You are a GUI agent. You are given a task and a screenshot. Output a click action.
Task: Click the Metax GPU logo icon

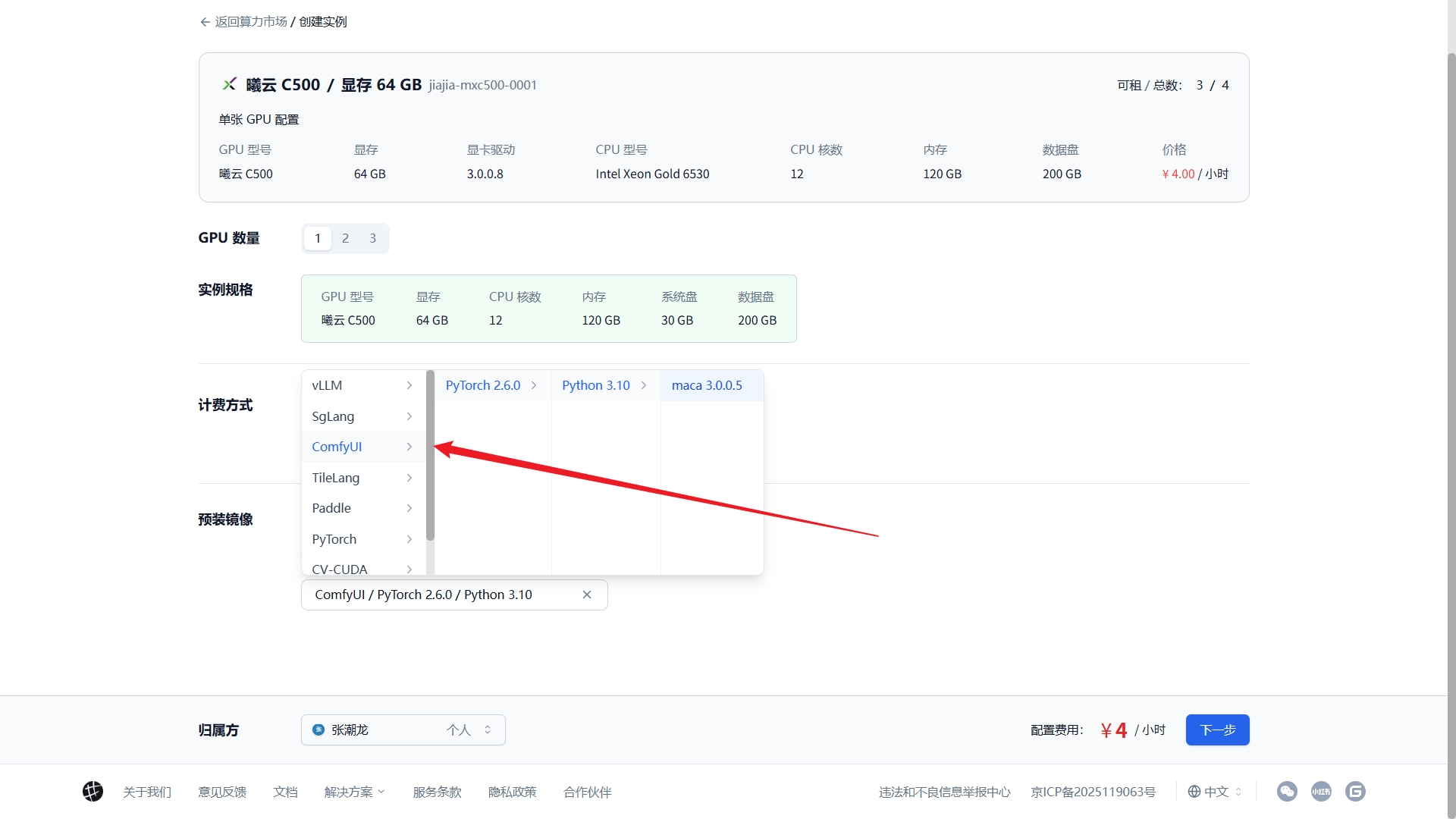(229, 84)
